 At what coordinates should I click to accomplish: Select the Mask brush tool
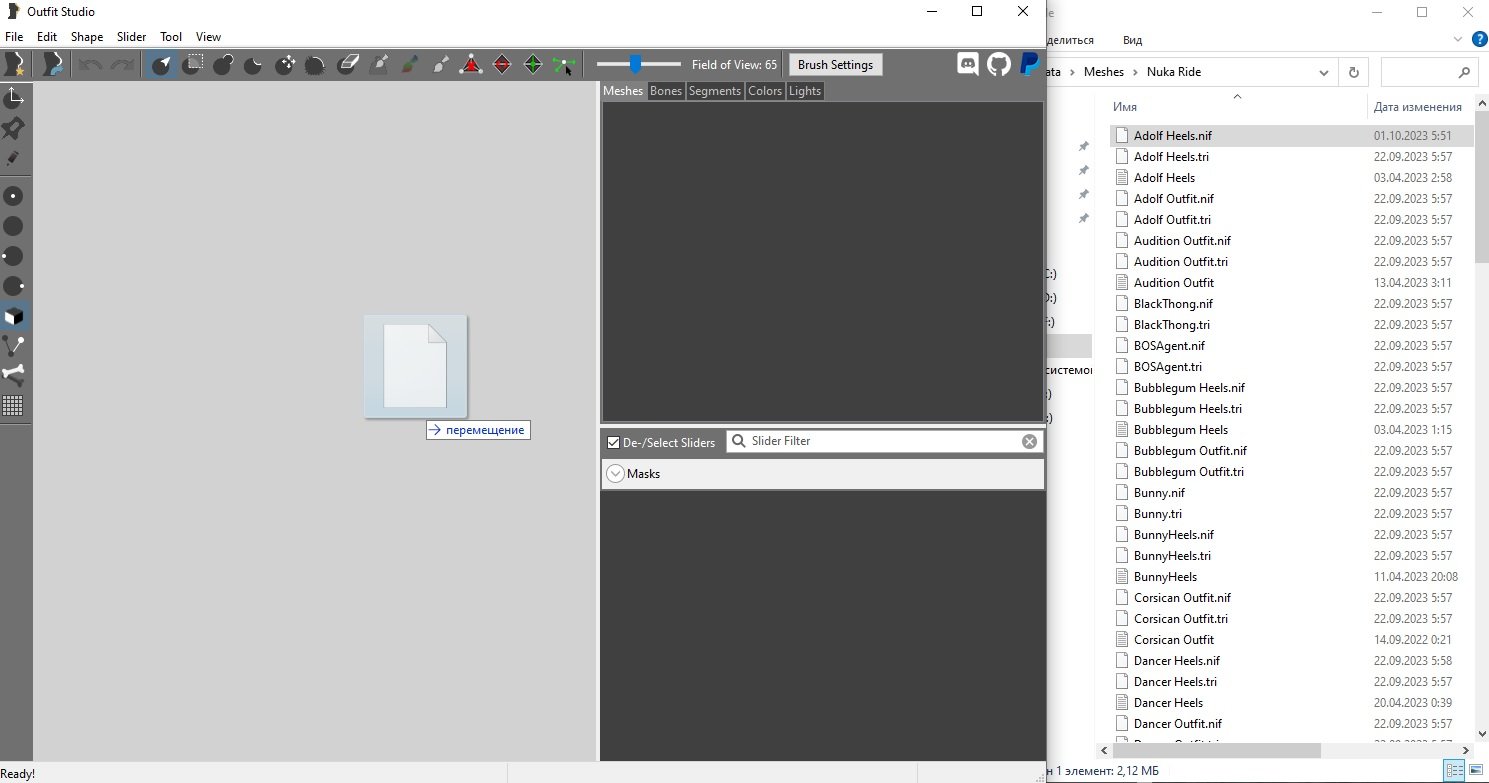point(193,65)
